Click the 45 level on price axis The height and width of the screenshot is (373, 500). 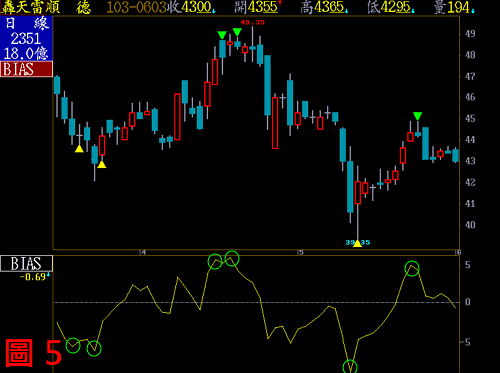point(470,118)
